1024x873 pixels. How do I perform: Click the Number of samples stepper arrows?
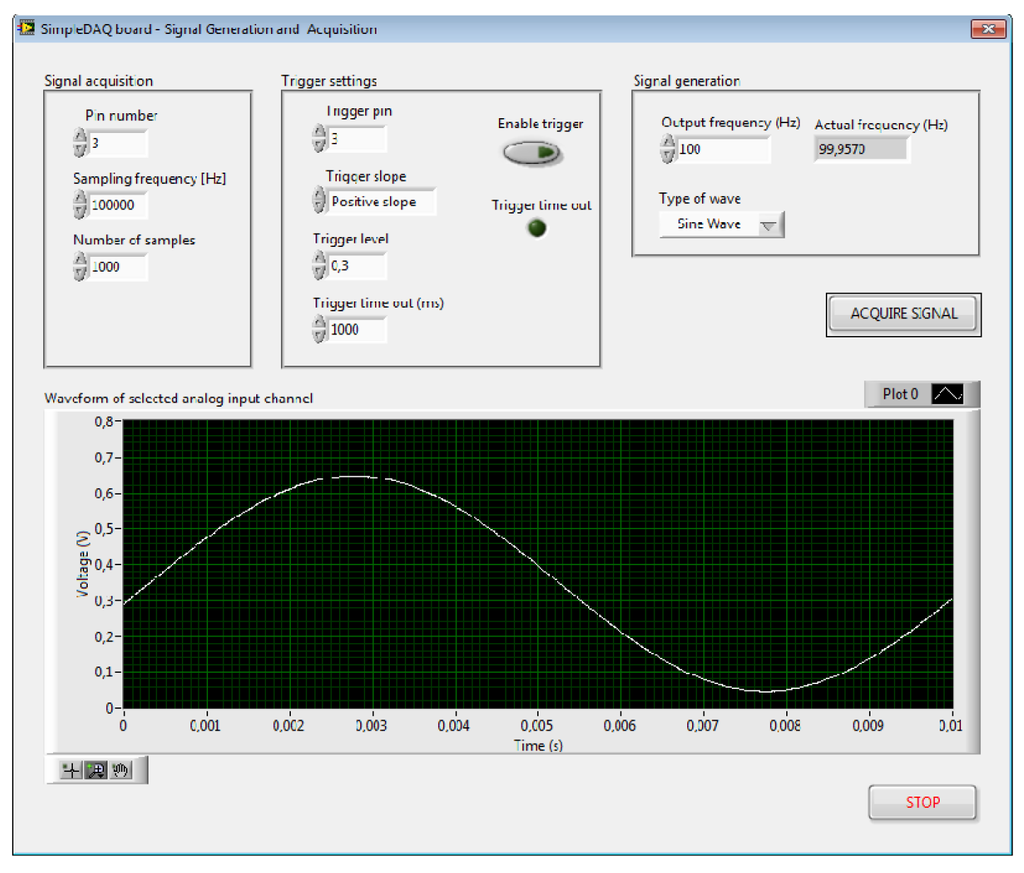tap(80, 267)
